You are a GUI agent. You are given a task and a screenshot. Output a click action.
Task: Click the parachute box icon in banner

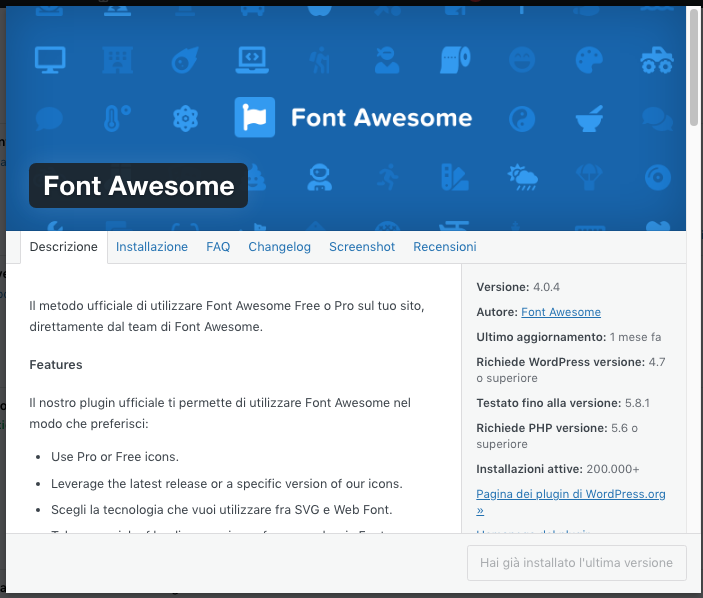point(589,178)
